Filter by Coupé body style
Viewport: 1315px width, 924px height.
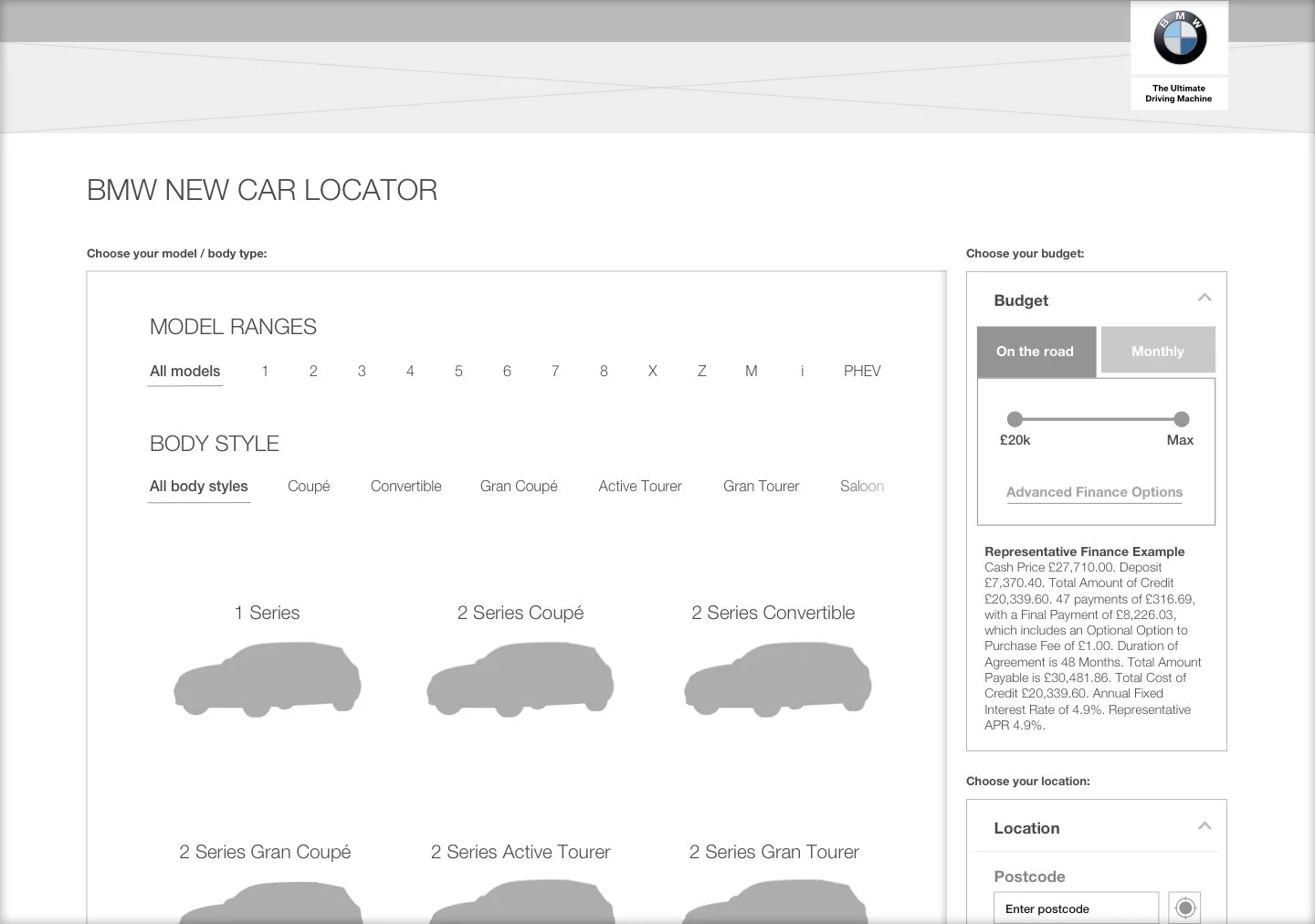point(309,486)
